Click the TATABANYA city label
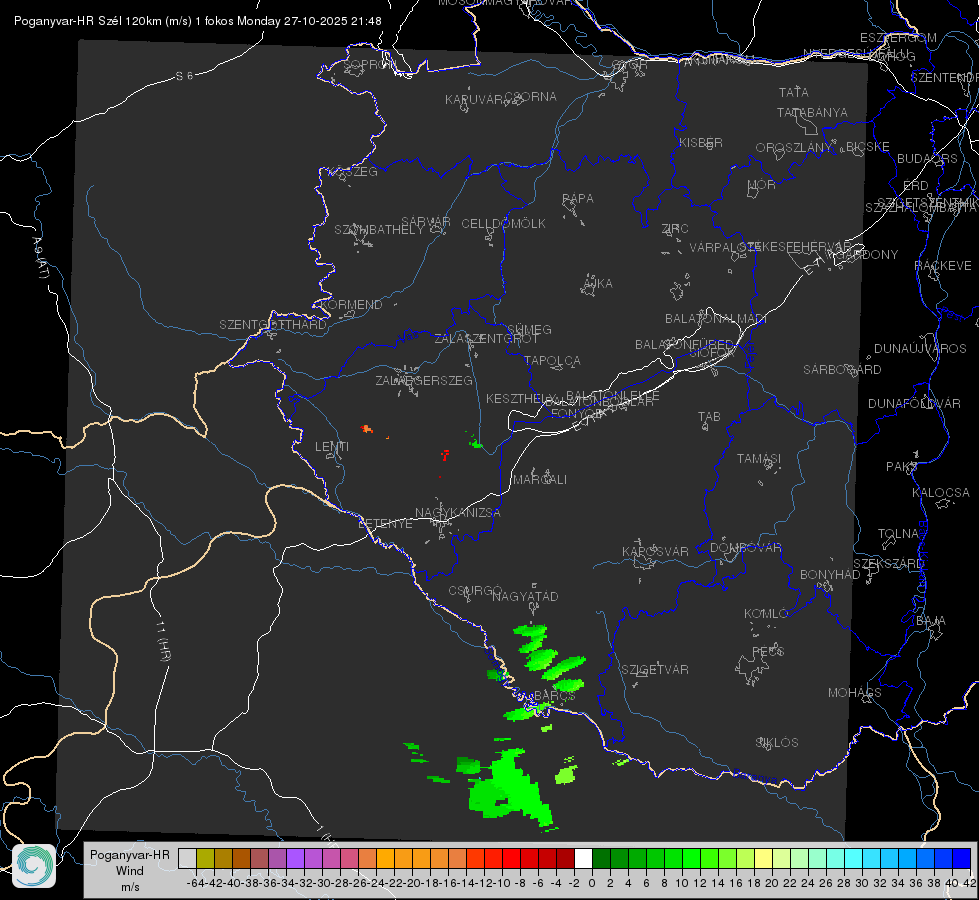 pos(812,112)
